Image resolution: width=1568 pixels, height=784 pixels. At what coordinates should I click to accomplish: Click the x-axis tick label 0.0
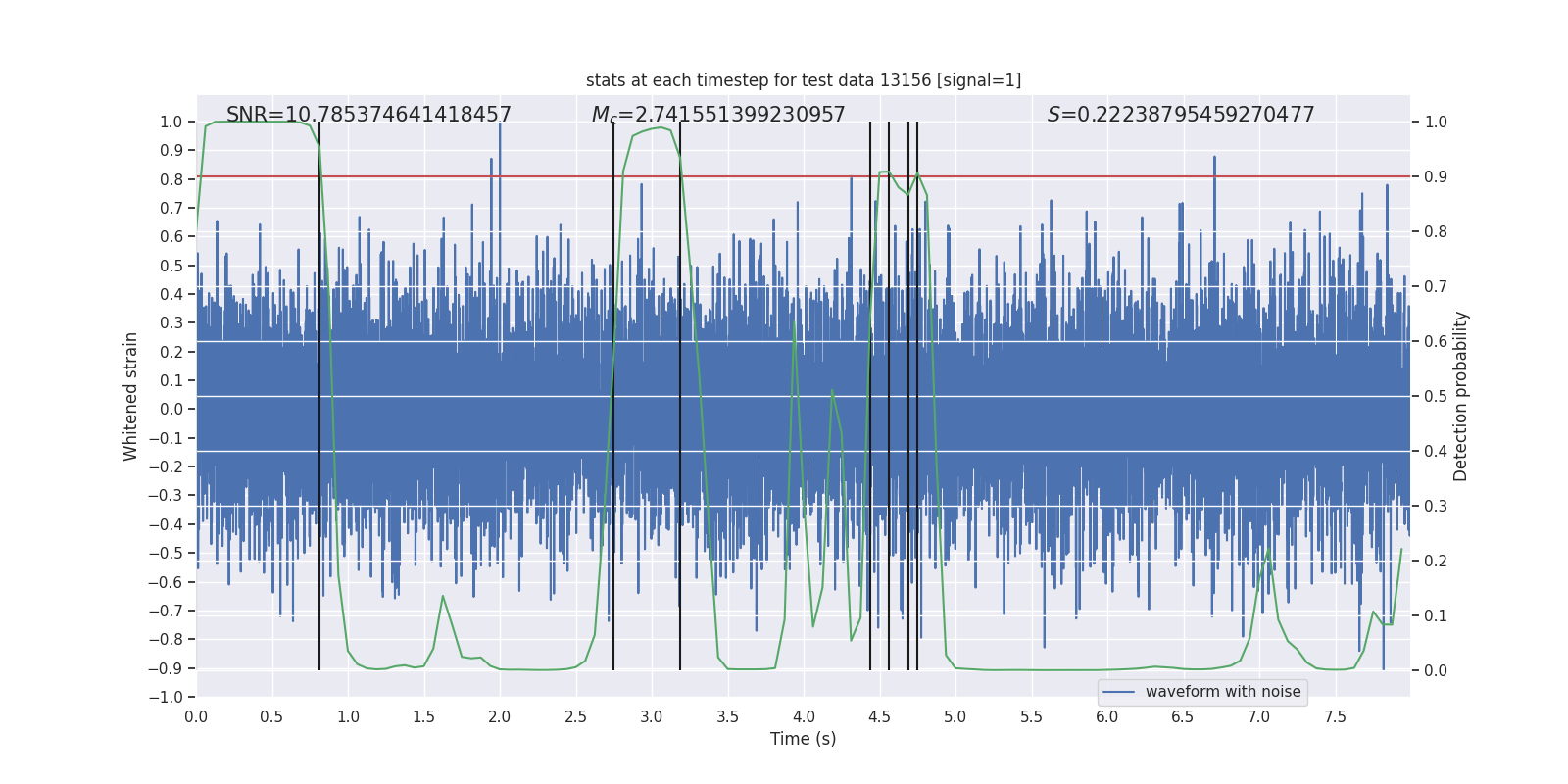coord(196,716)
